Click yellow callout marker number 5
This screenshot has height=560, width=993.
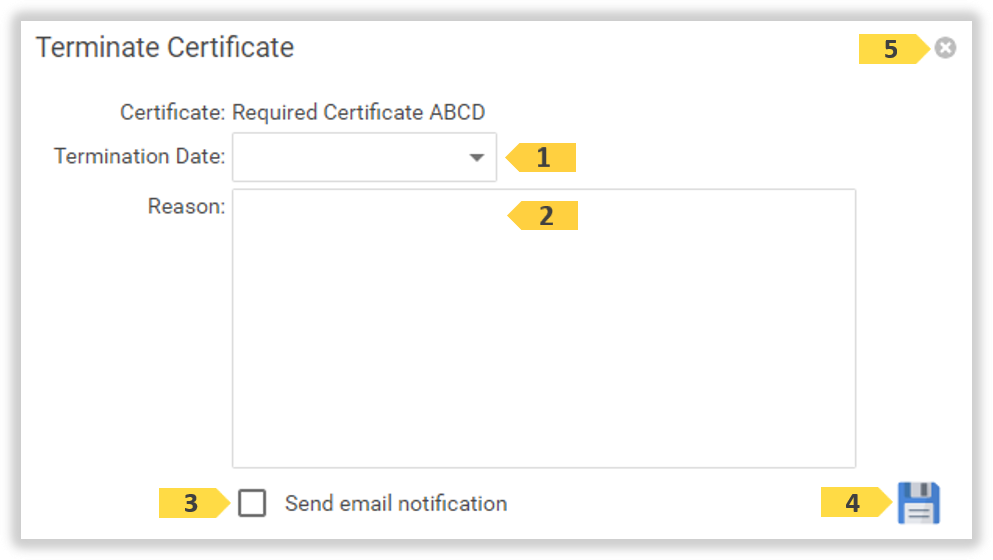coord(891,49)
